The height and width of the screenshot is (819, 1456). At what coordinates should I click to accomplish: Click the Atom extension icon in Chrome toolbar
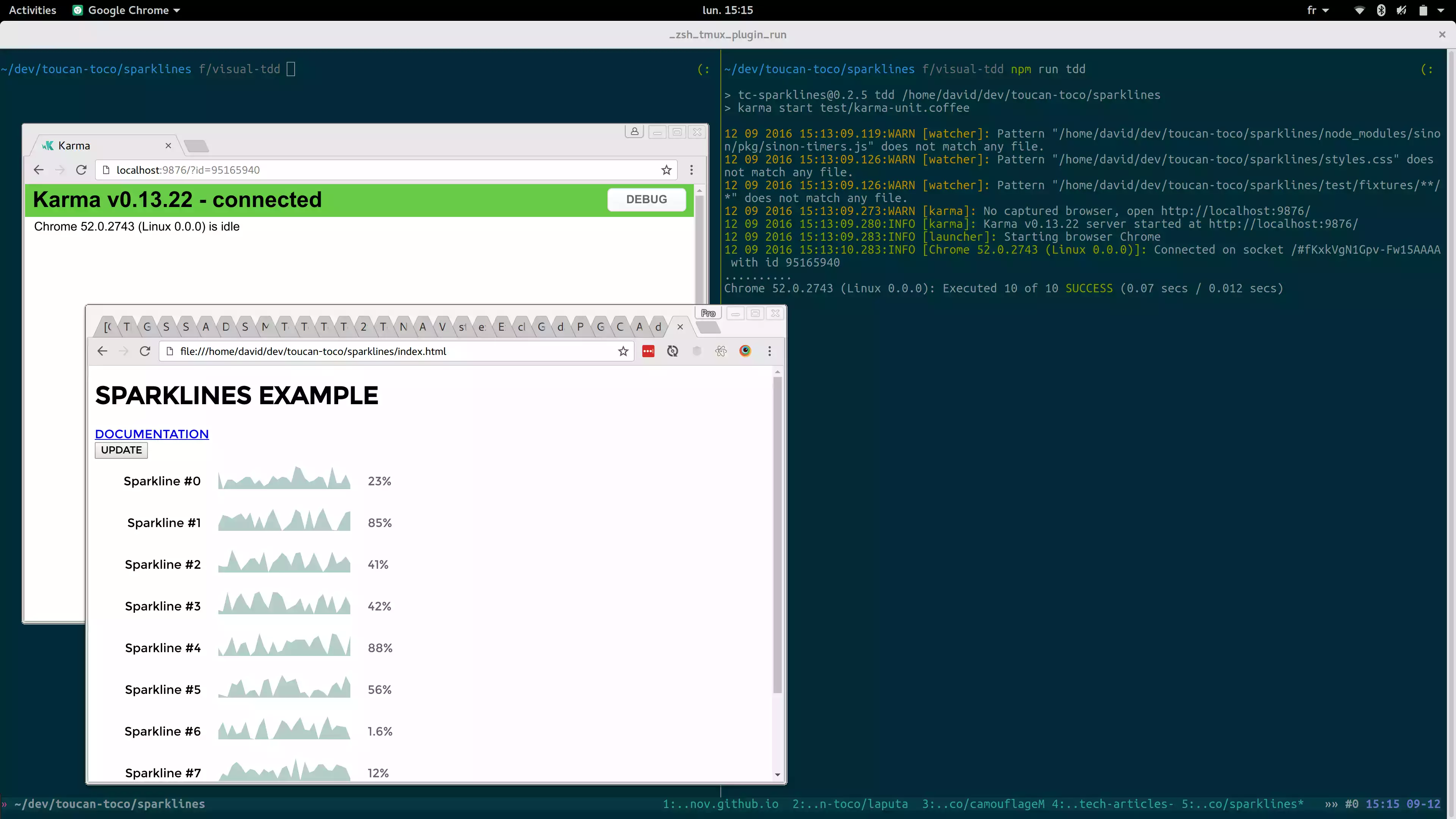coord(721,351)
